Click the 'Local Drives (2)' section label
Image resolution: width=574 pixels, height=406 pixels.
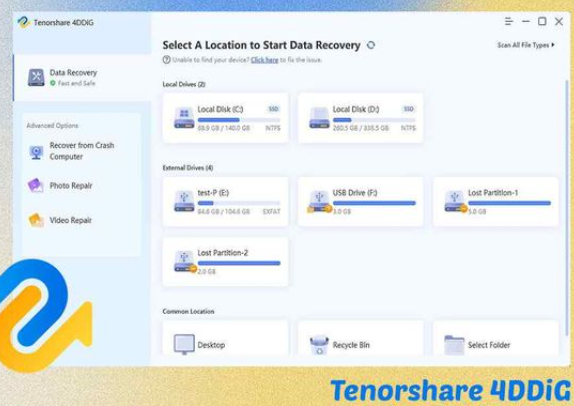click(184, 84)
